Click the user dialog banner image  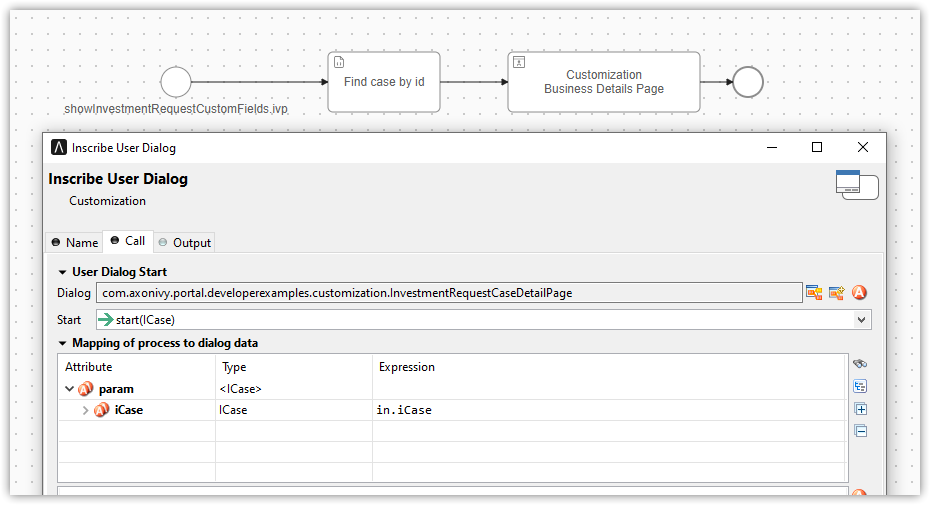click(x=857, y=185)
